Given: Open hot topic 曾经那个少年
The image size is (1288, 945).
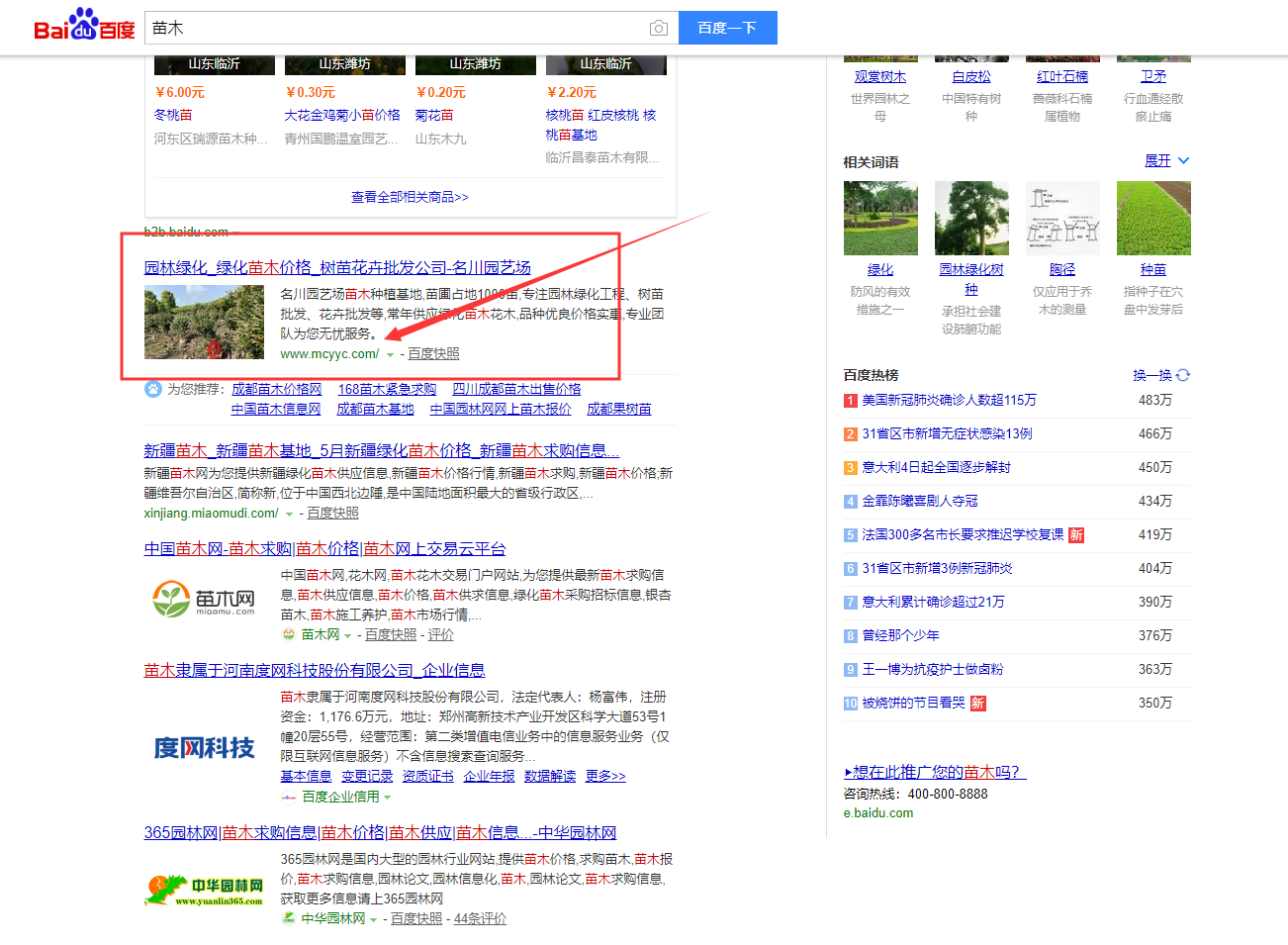Looking at the screenshot, I should coord(900,635).
